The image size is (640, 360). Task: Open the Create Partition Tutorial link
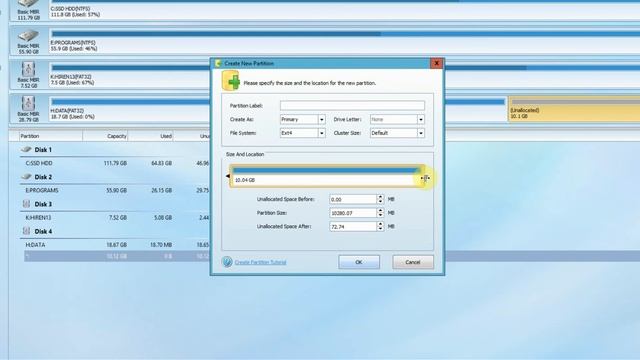click(x=260, y=262)
